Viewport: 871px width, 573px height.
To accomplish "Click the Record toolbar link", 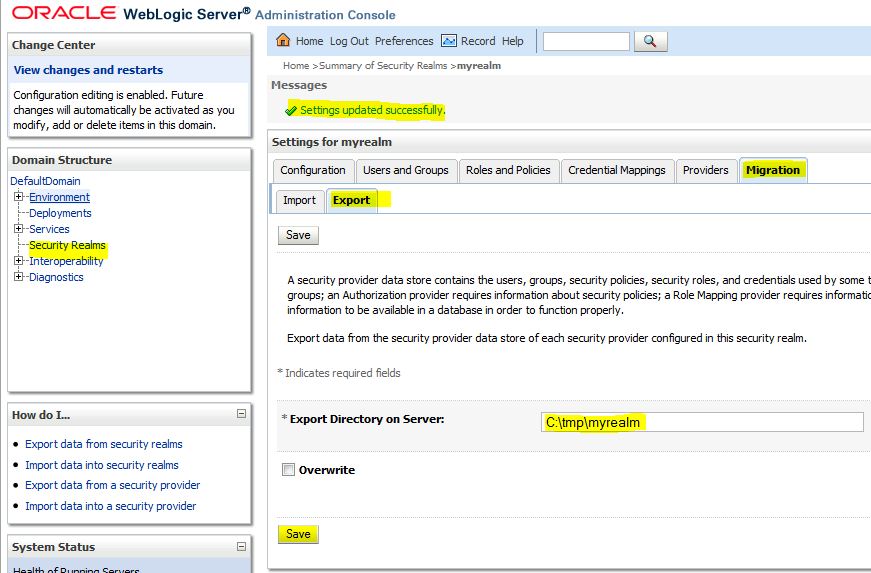I will (x=478, y=41).
